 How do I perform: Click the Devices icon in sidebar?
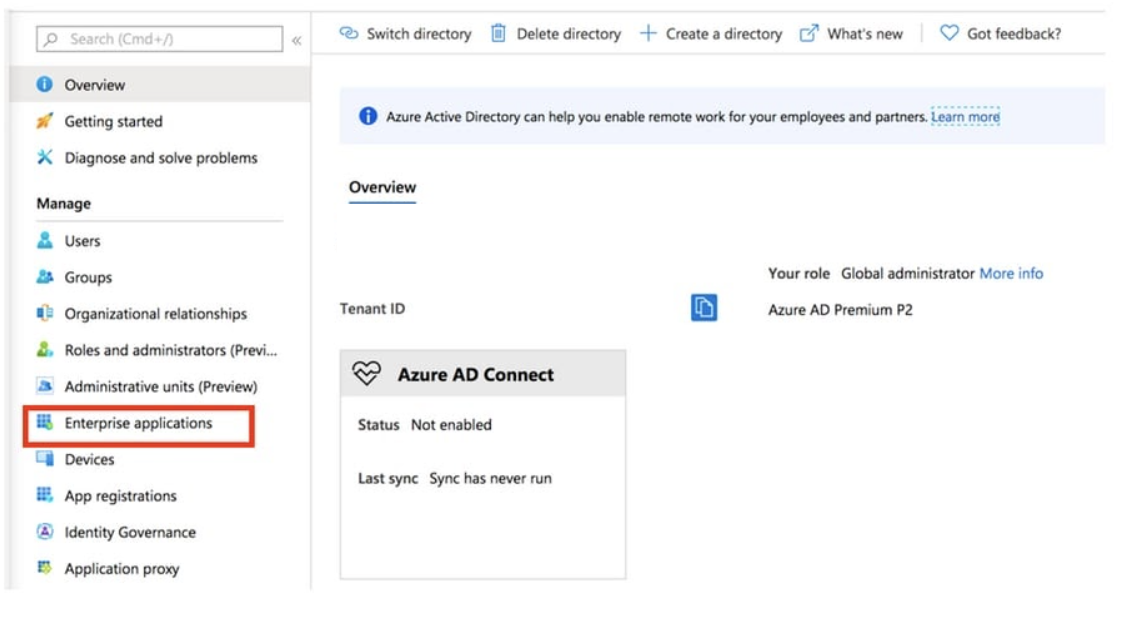45,459
